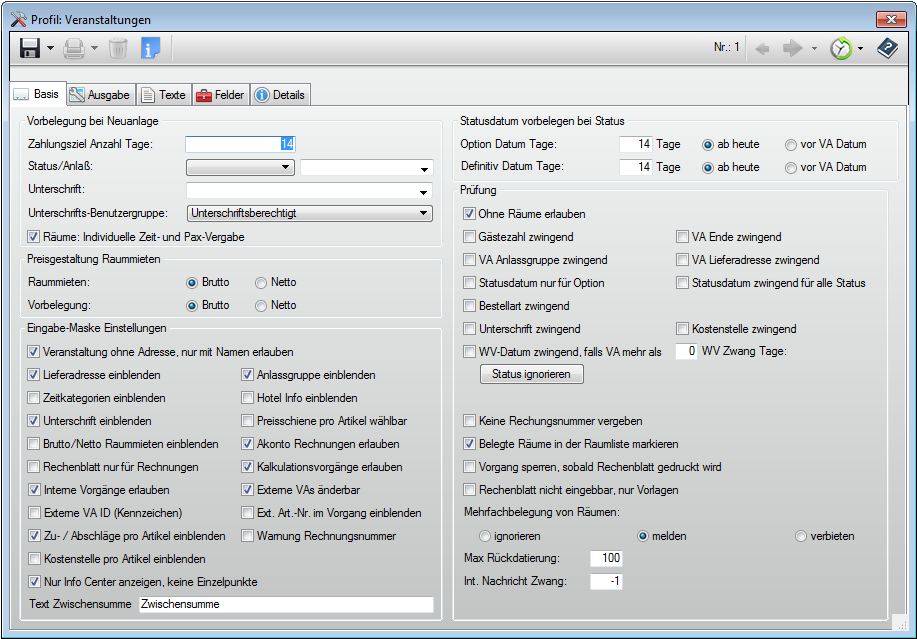Click the blue Info icon in toolbar
This screenshot has width=917, height=639.
coord(150,48)
